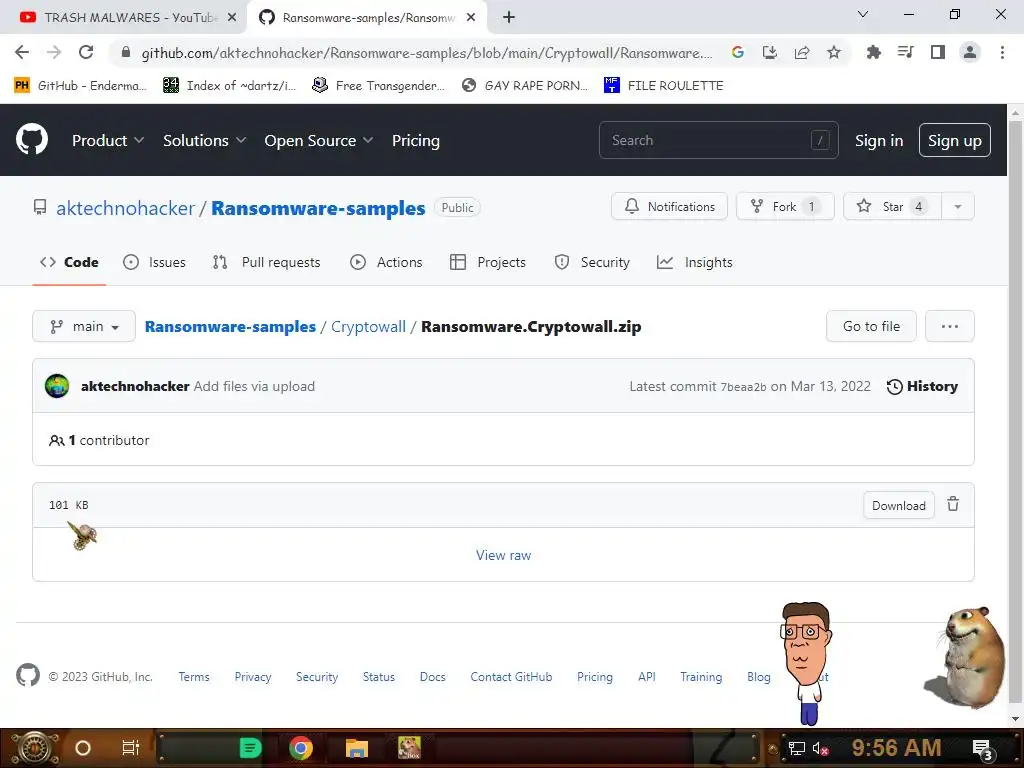The width and height of the screenshot is (1024, 768).
Task: Open the Issues tab
Action: point(154,262)
